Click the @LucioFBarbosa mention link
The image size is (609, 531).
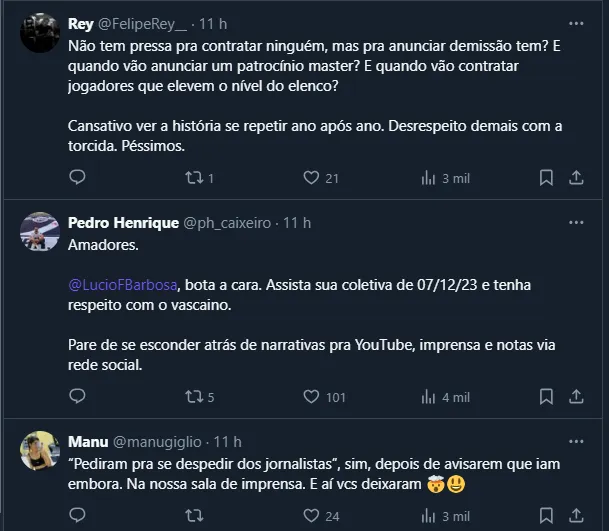[124, 285]
